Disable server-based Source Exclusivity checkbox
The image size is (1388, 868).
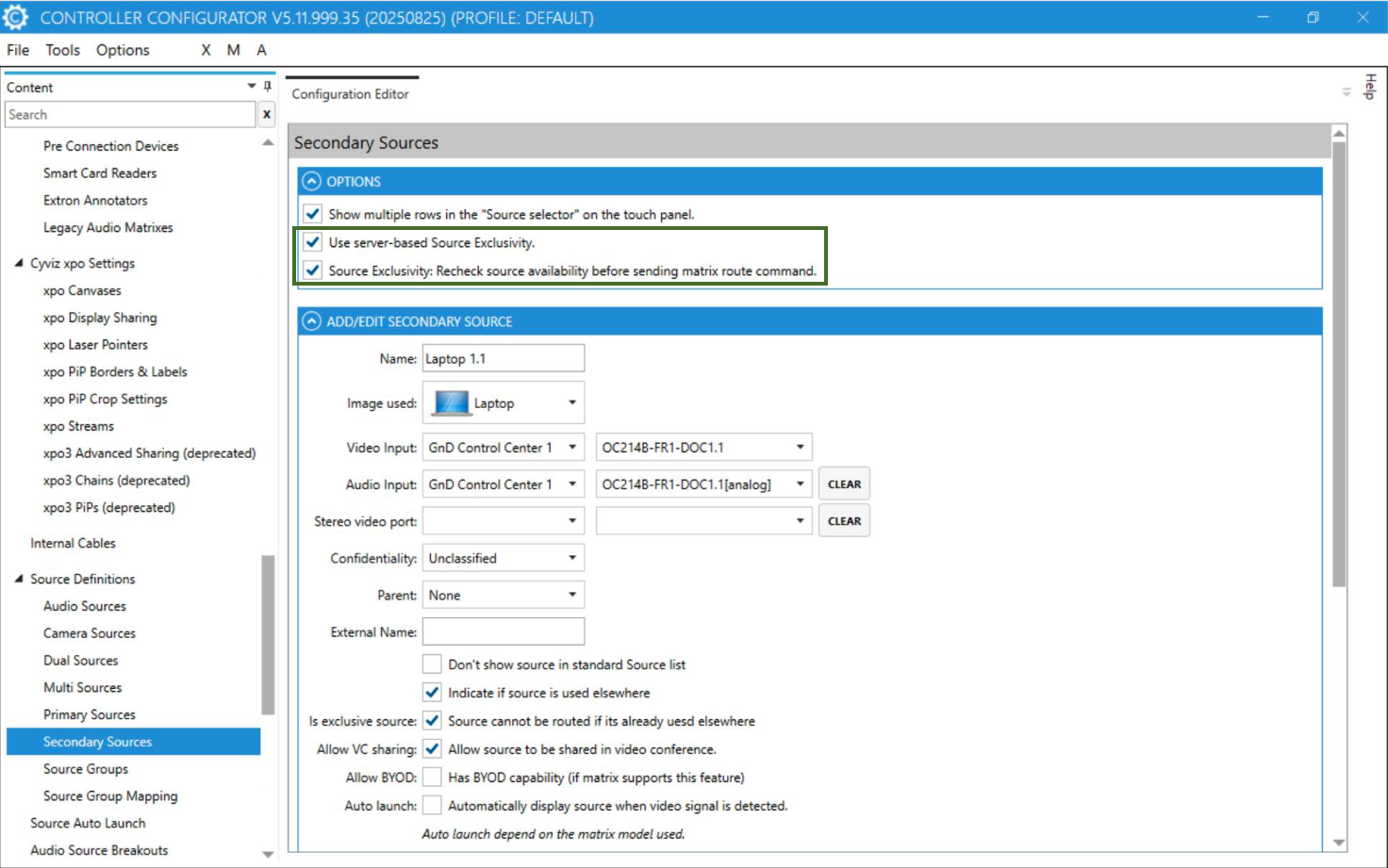313,243
